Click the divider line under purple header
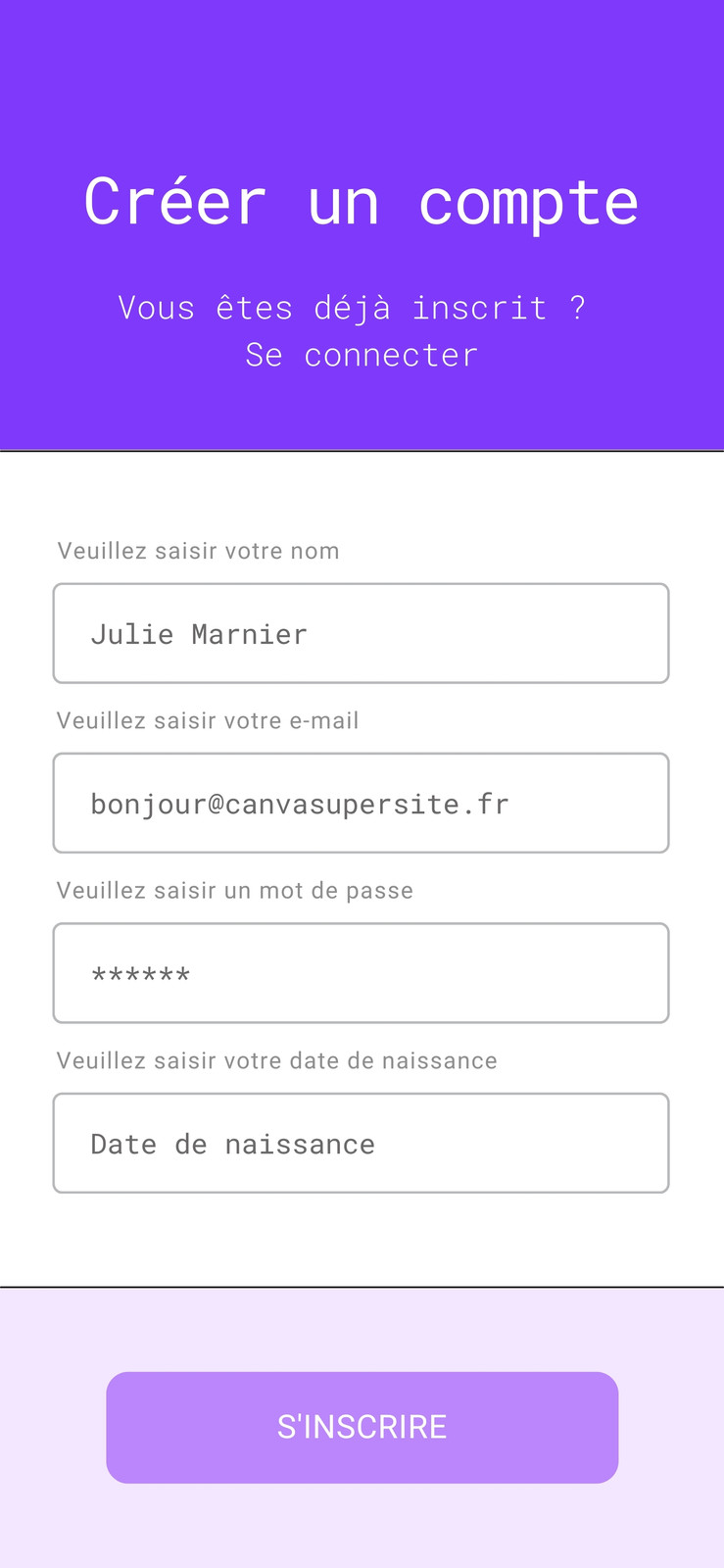Image resolution: width=724 pixels, height=1568 pixels. 362,451
